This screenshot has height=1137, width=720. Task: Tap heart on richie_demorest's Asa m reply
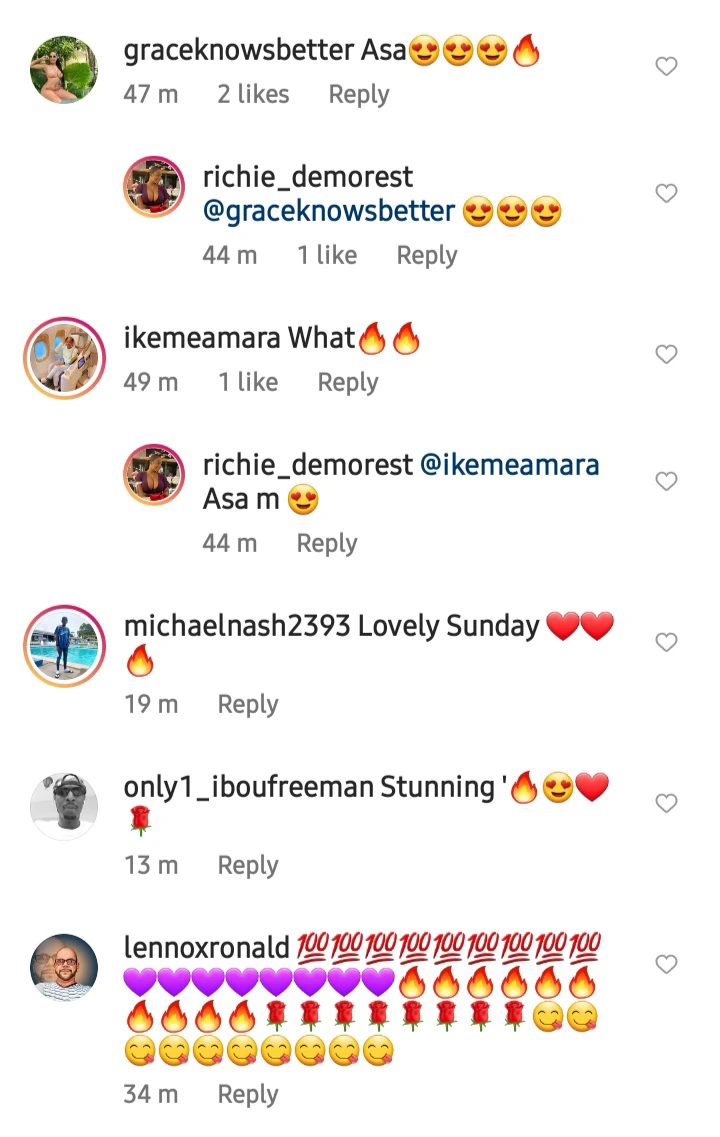click(x=666, y=481)
